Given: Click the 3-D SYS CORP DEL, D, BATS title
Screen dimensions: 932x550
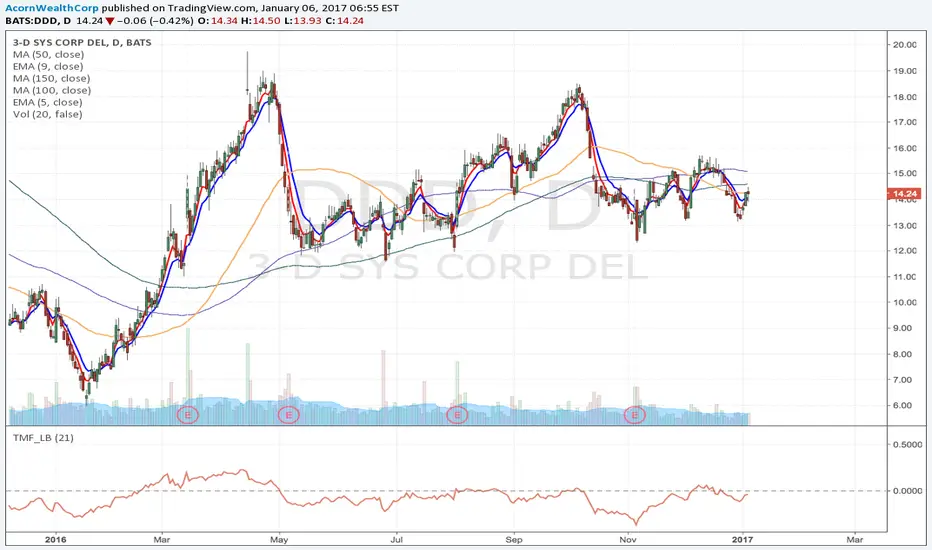Looking at the screenshot, I should tap(82, 43).
